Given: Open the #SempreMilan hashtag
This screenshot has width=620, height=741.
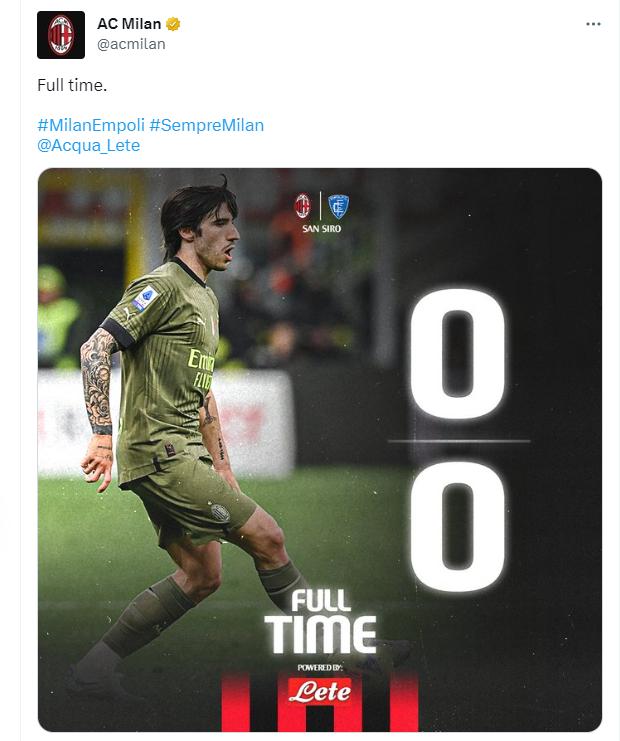Looking at the screenshot, I should click(207, 125).
